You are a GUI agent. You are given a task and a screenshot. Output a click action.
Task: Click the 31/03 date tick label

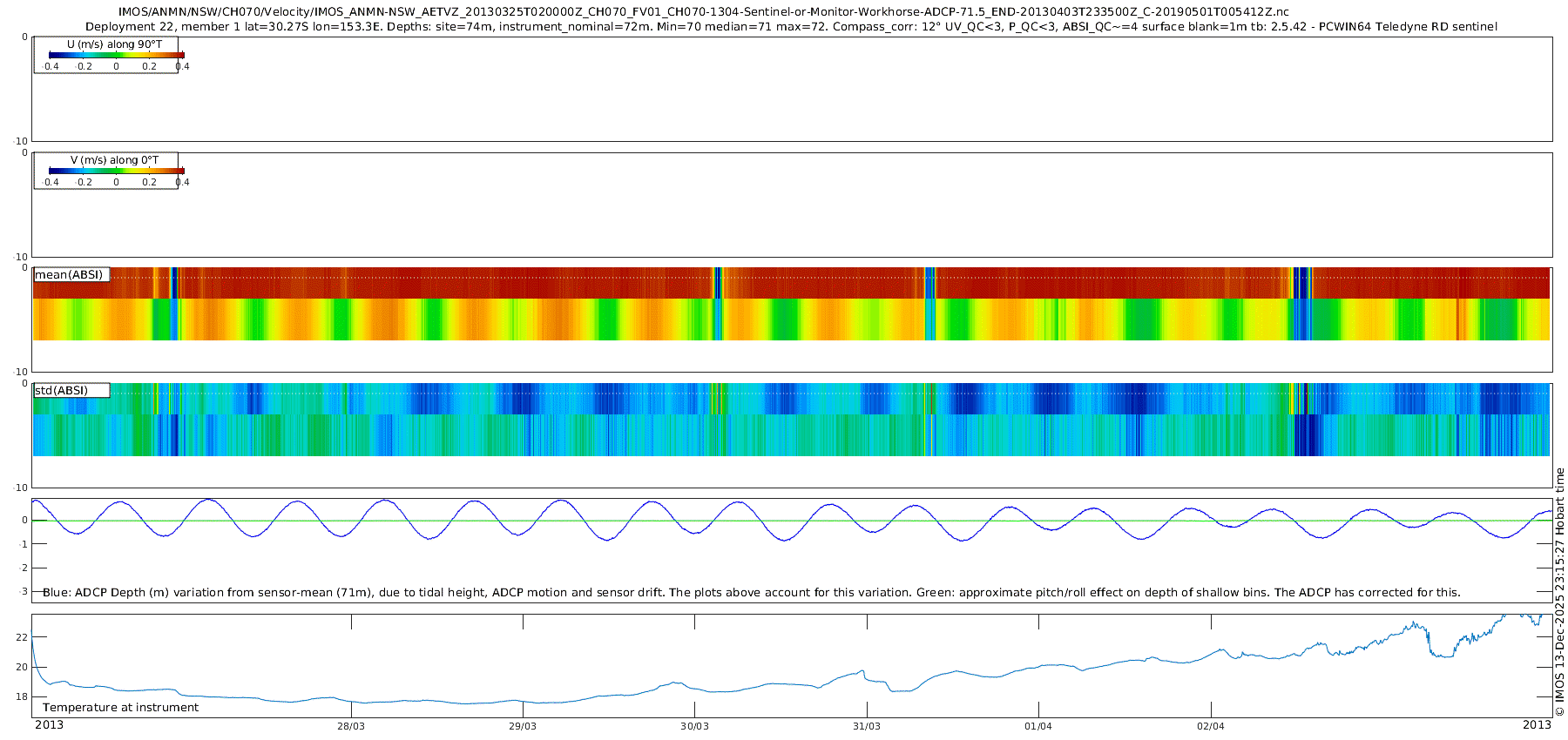pyautogui.click(x=866, y=726)
